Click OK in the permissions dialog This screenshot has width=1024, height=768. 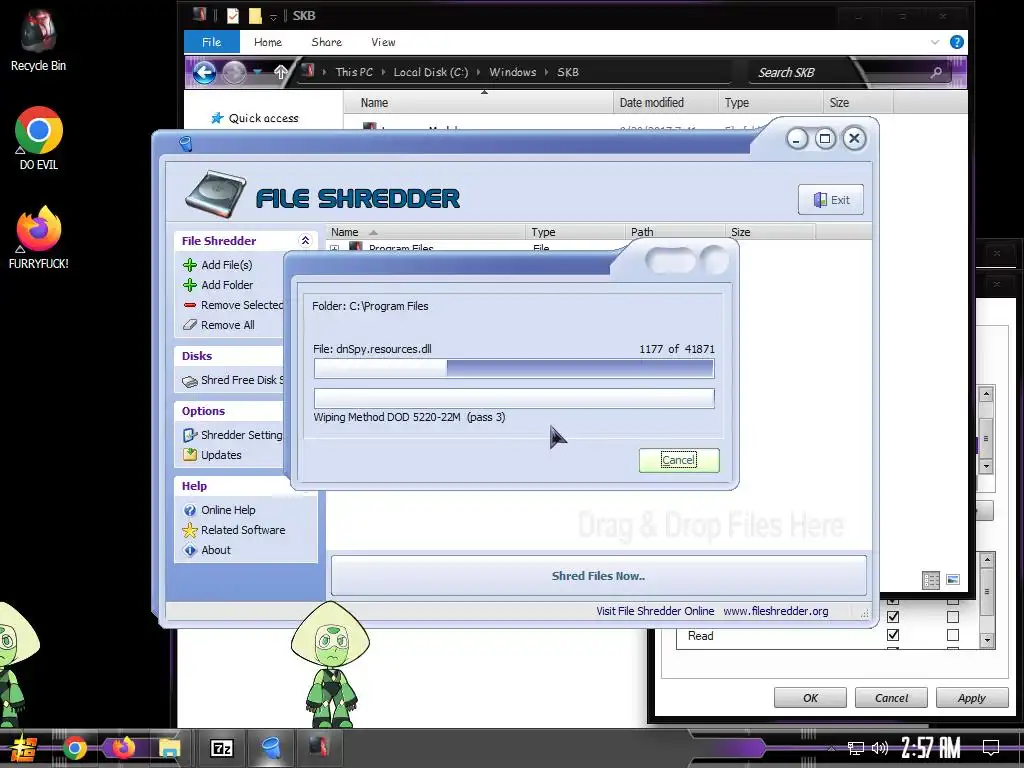(810, 698)
